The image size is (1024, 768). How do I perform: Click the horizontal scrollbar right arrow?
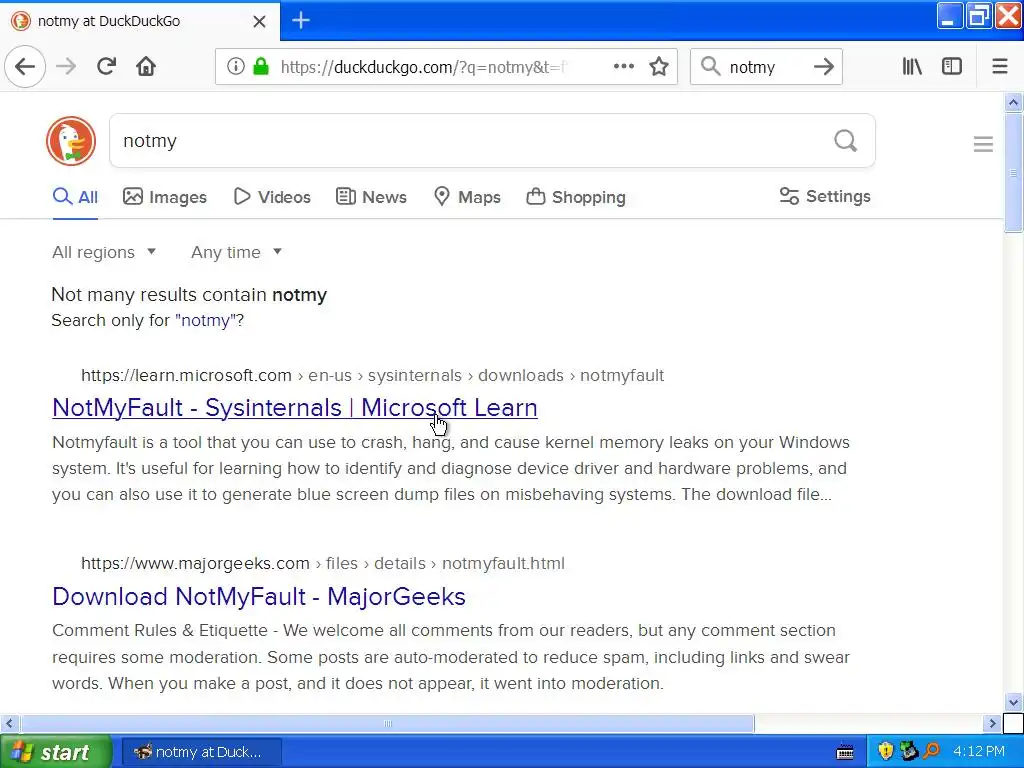(992, 723)
